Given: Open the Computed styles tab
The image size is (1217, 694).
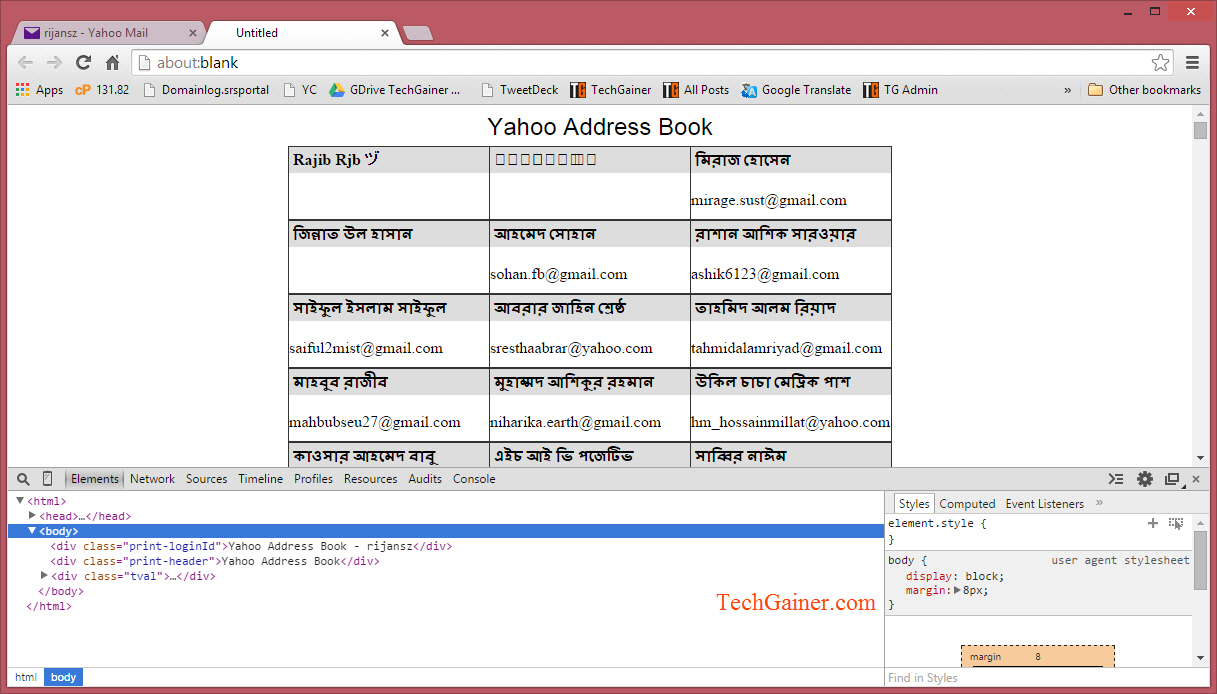Looking at the screenshot, I should point(967,504).
